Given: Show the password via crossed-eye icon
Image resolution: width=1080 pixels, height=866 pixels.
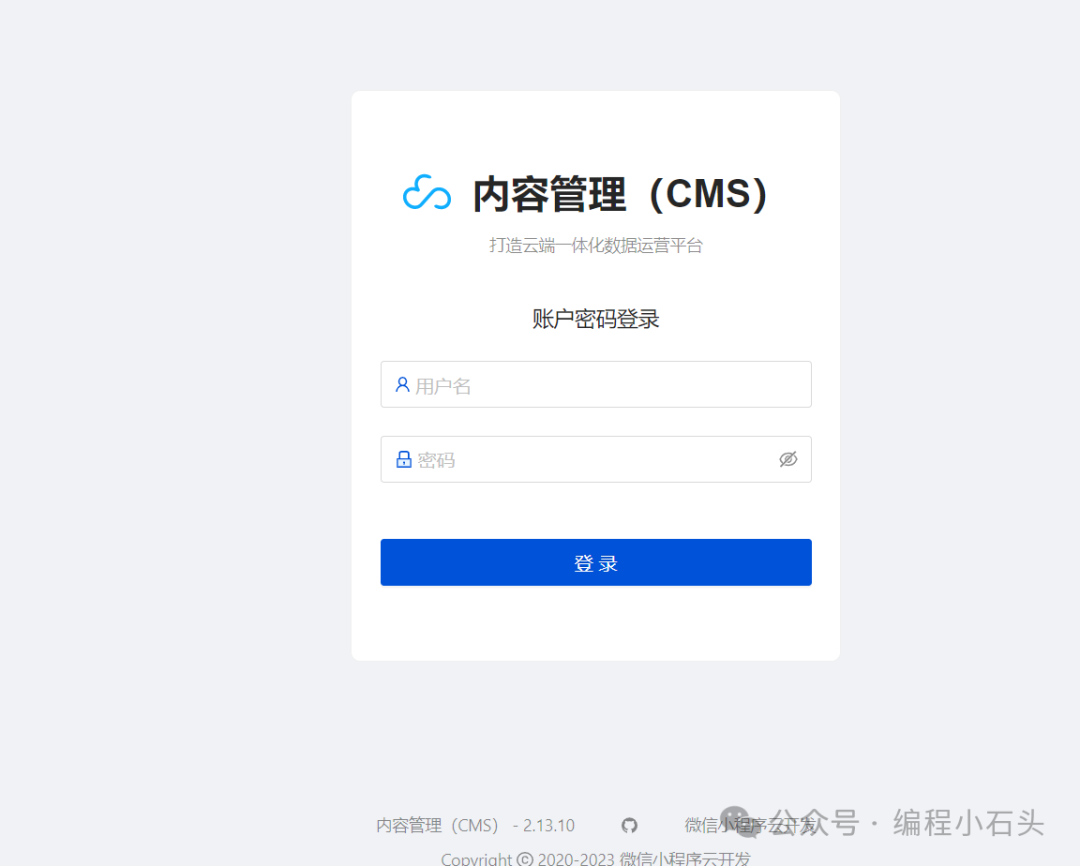Looking at the screenshot, I should click(788, 459).
